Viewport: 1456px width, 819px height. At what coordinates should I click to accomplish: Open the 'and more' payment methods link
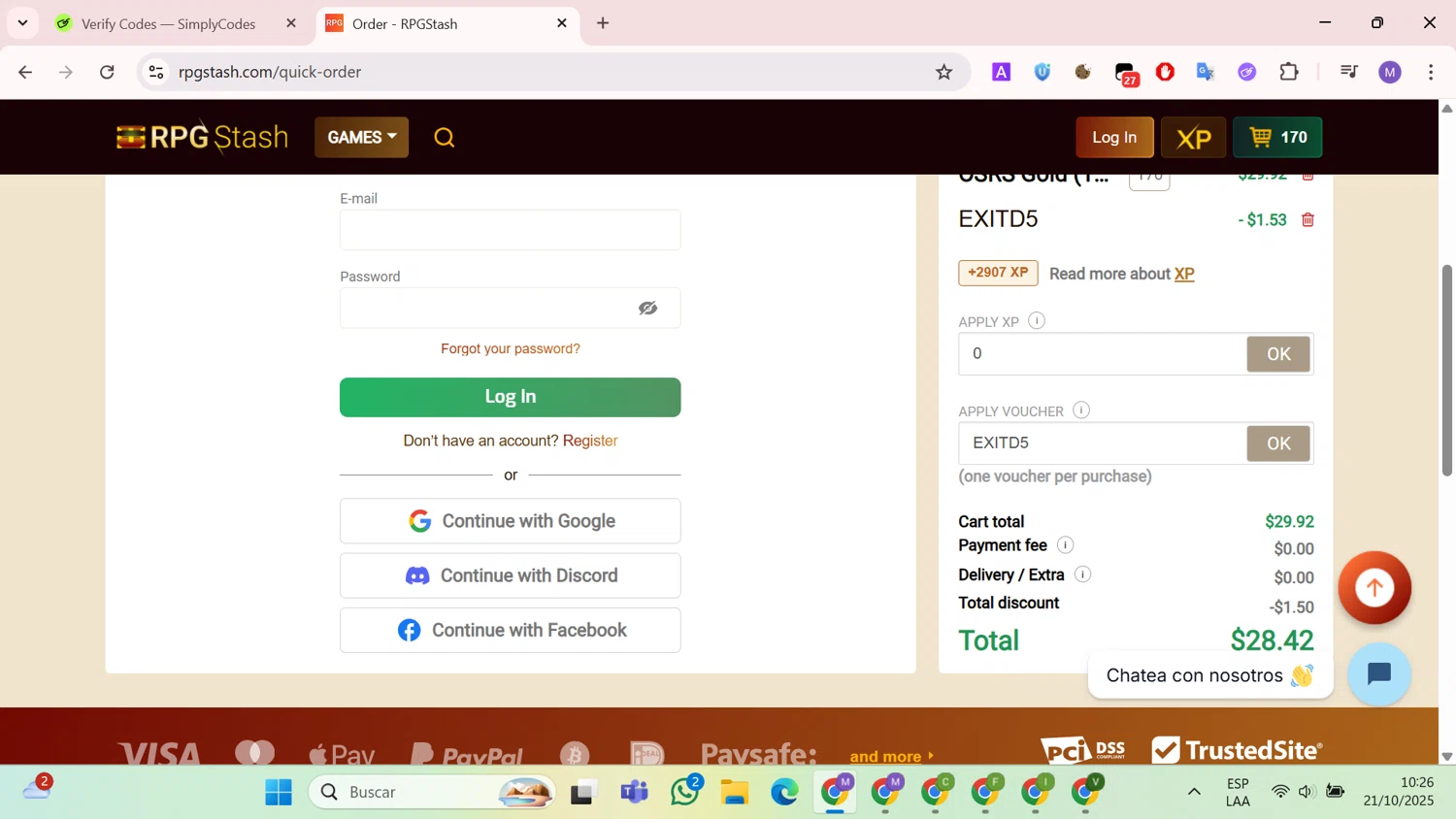coord(891,756)
